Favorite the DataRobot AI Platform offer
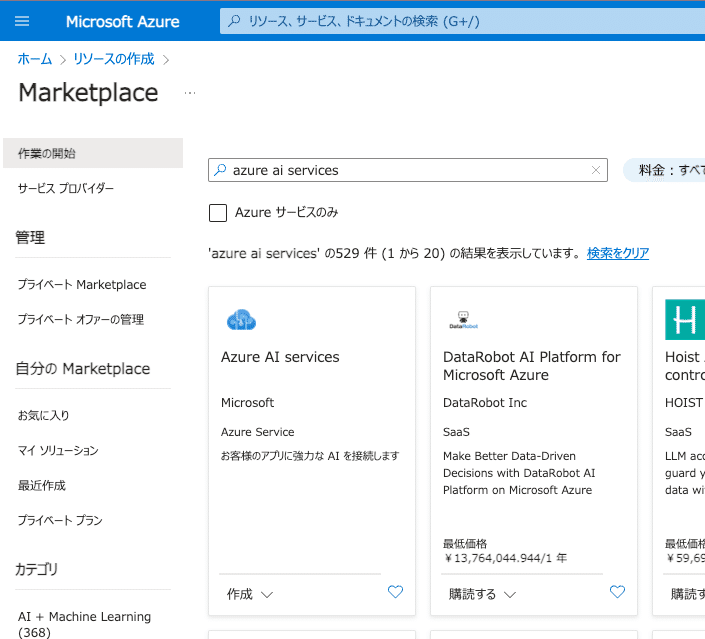This screenshot has width=705, height=639. [x=617, y=592]
